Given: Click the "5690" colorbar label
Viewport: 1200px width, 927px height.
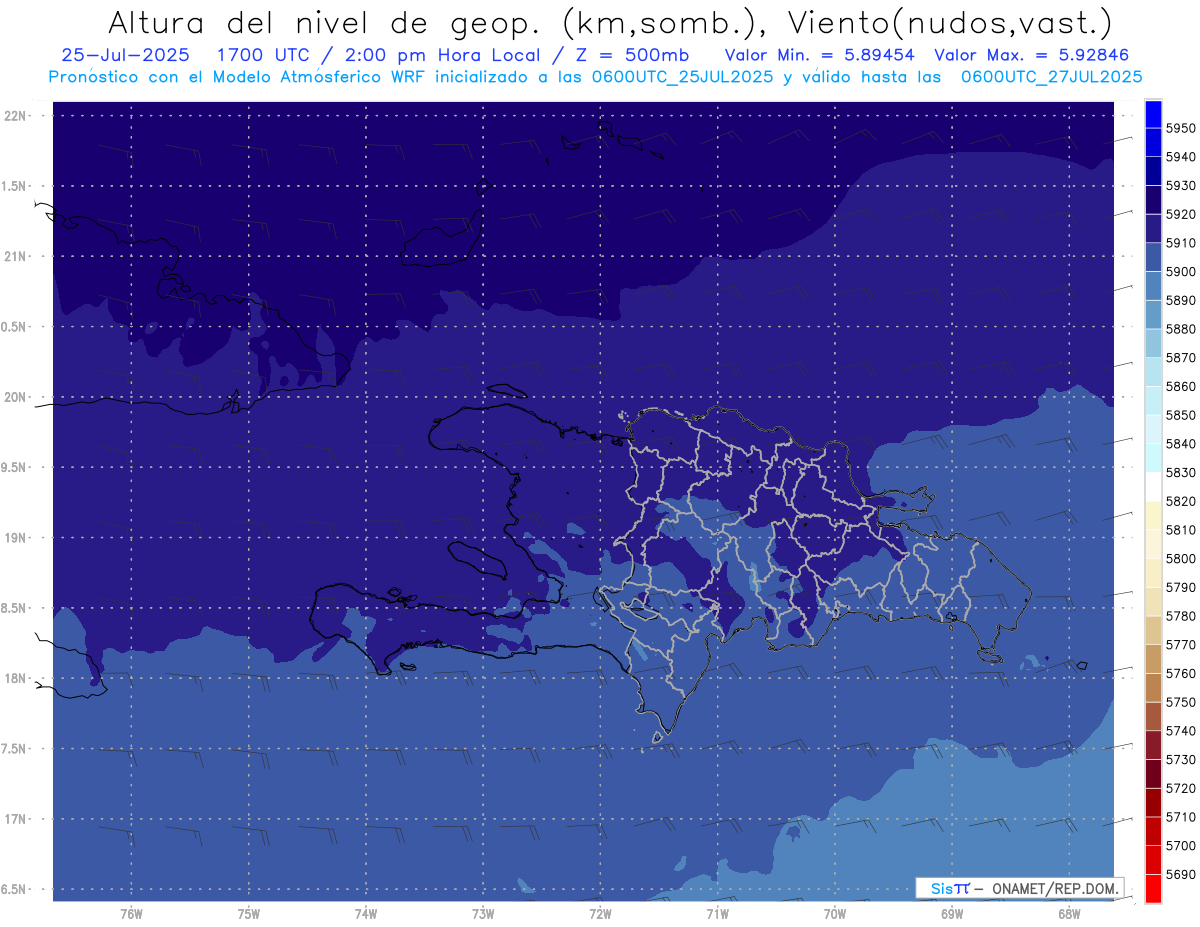Looking at the screenshot, I should point(1181,874).
